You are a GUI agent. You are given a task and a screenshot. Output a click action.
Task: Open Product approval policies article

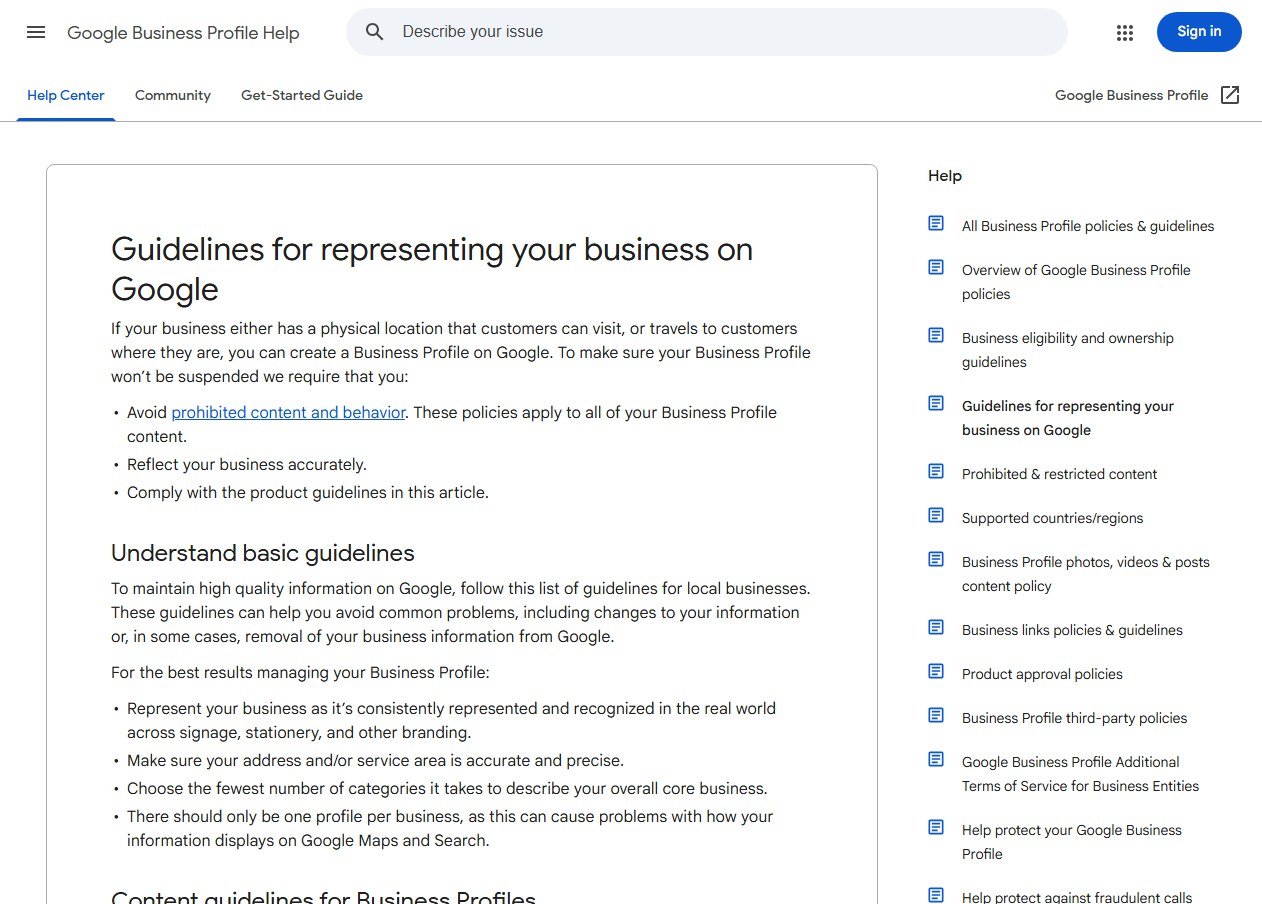1042,674
